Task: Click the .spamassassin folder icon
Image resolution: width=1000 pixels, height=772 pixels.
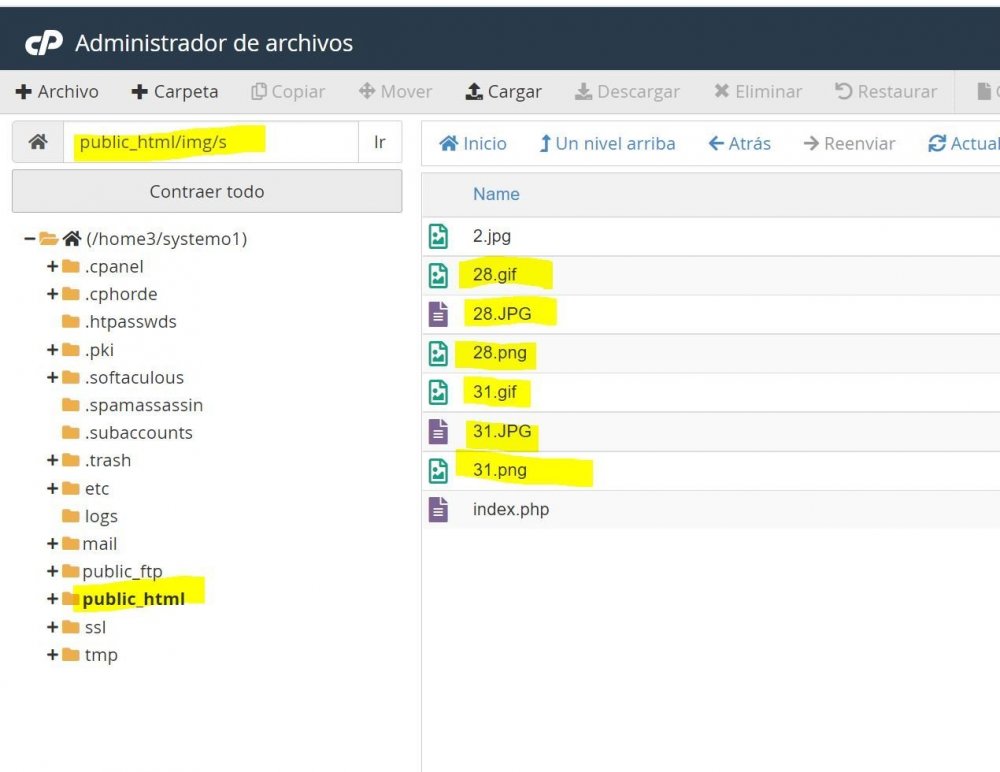Action: click(x=71, y=405)
